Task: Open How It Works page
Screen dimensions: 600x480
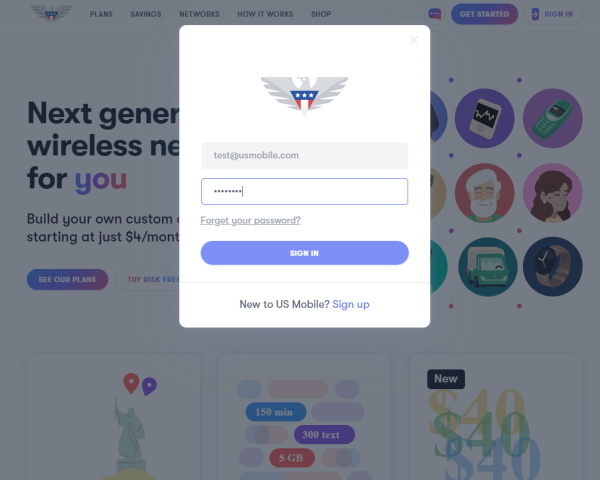Action: click(265, 14)
